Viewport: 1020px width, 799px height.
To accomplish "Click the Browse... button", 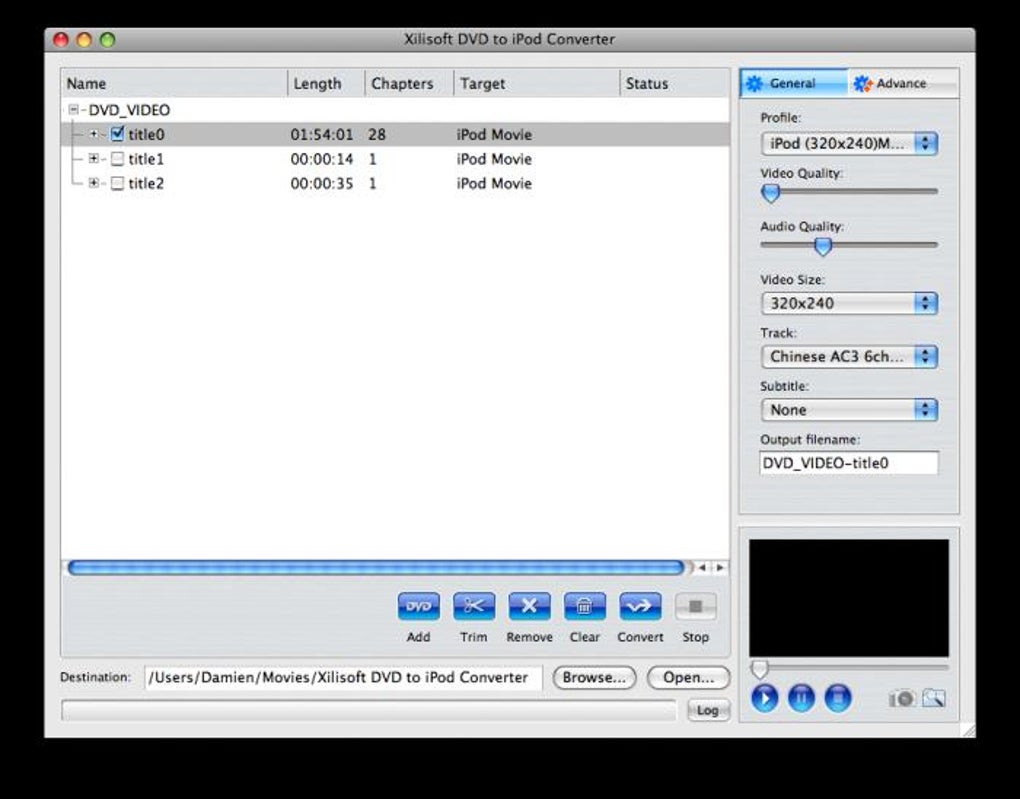I will click(594, 677).
